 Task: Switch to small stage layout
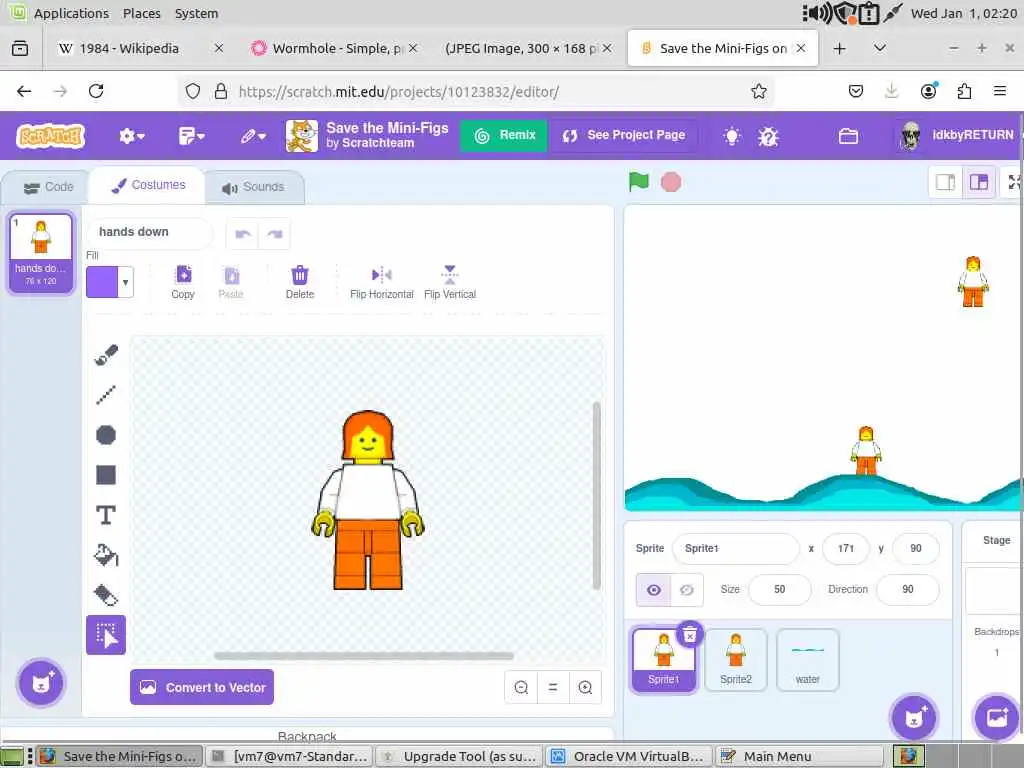point(945,182)
